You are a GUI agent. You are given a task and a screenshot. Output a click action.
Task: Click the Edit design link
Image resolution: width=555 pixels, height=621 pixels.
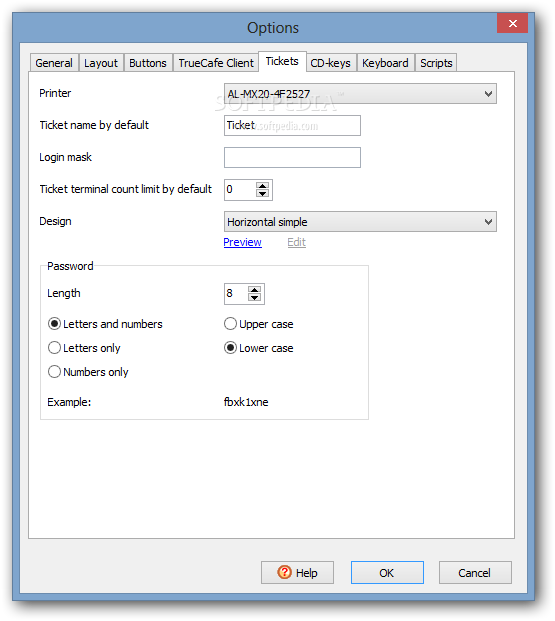297,242
